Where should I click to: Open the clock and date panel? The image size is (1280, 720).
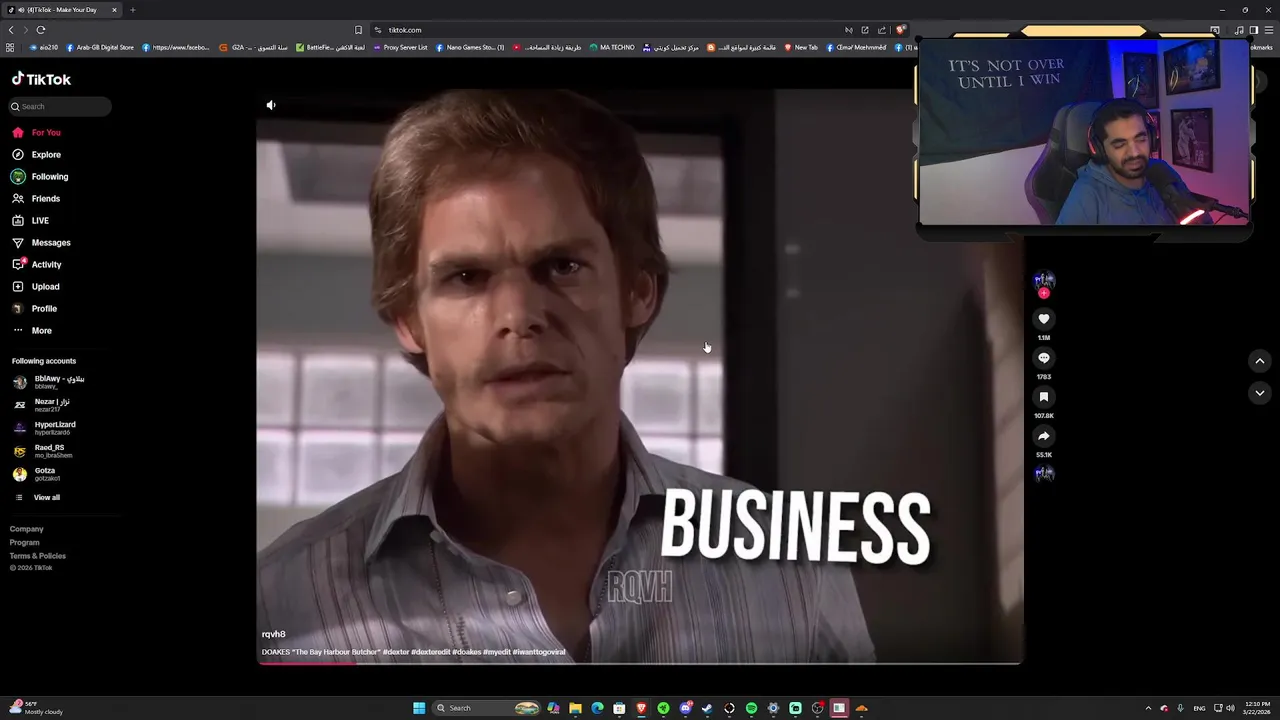1256,708
